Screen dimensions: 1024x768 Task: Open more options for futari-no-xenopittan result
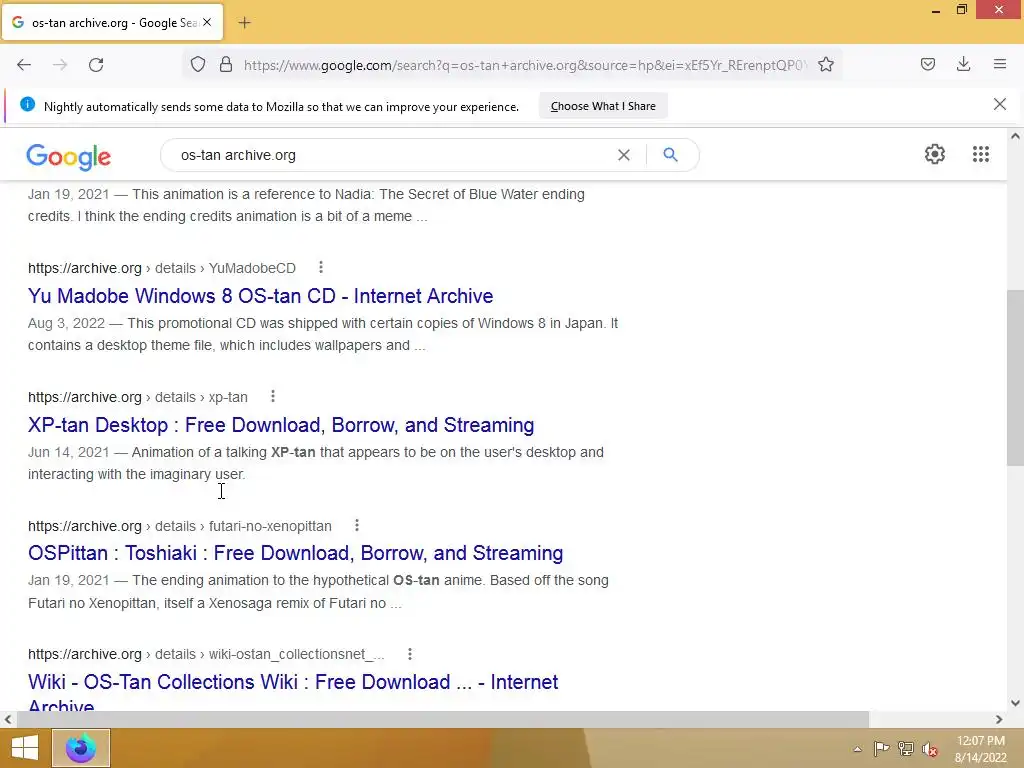pos(357,525)
